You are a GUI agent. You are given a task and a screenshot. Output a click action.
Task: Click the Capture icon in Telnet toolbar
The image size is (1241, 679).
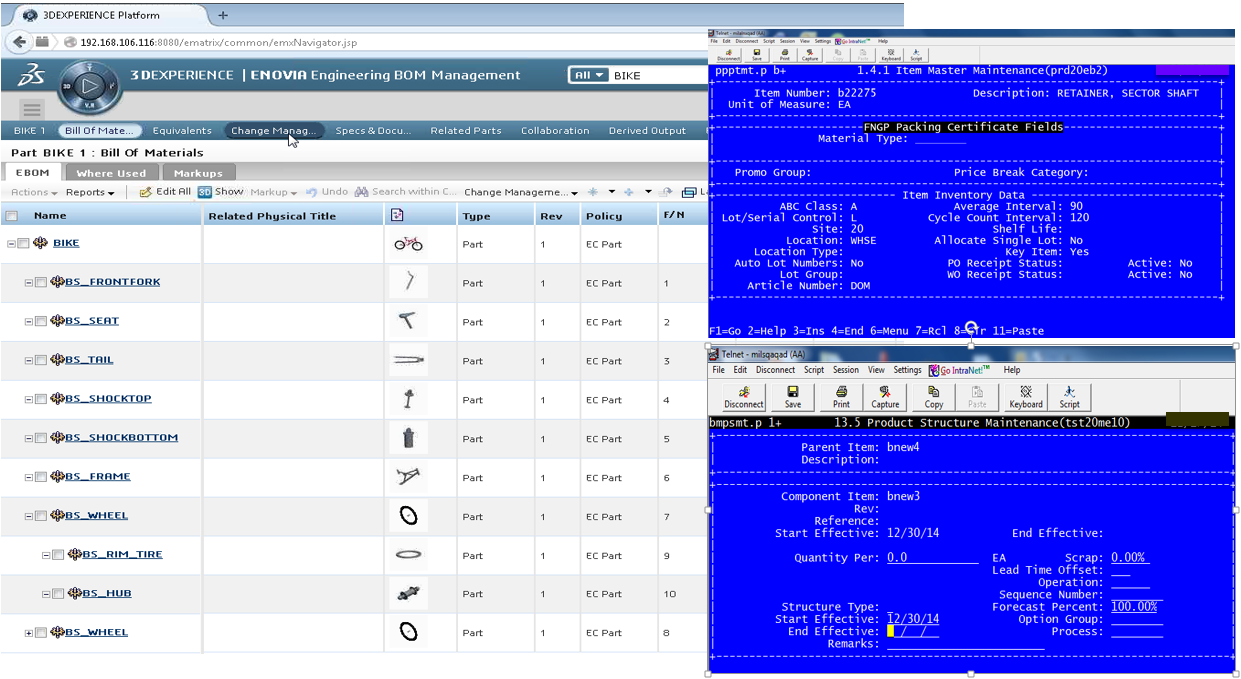click(x=885, y=395)
